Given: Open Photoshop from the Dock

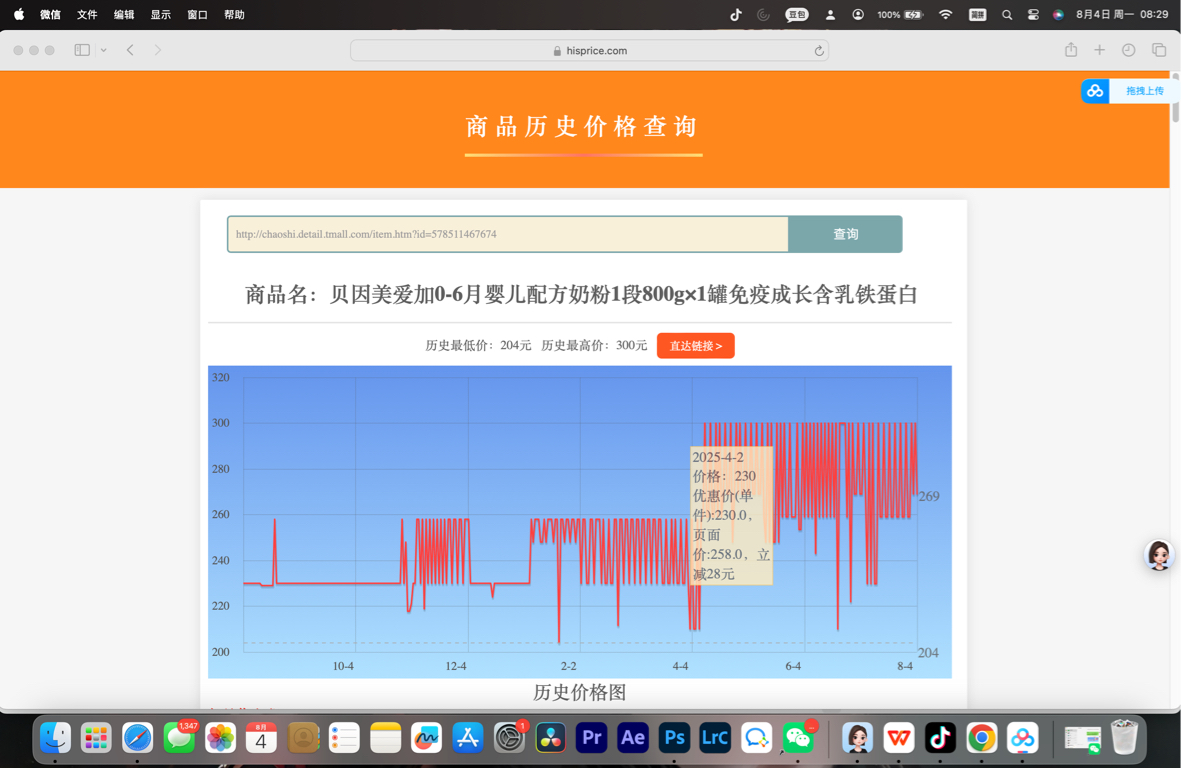Looking at the screenshot, I should click(674, 738).
